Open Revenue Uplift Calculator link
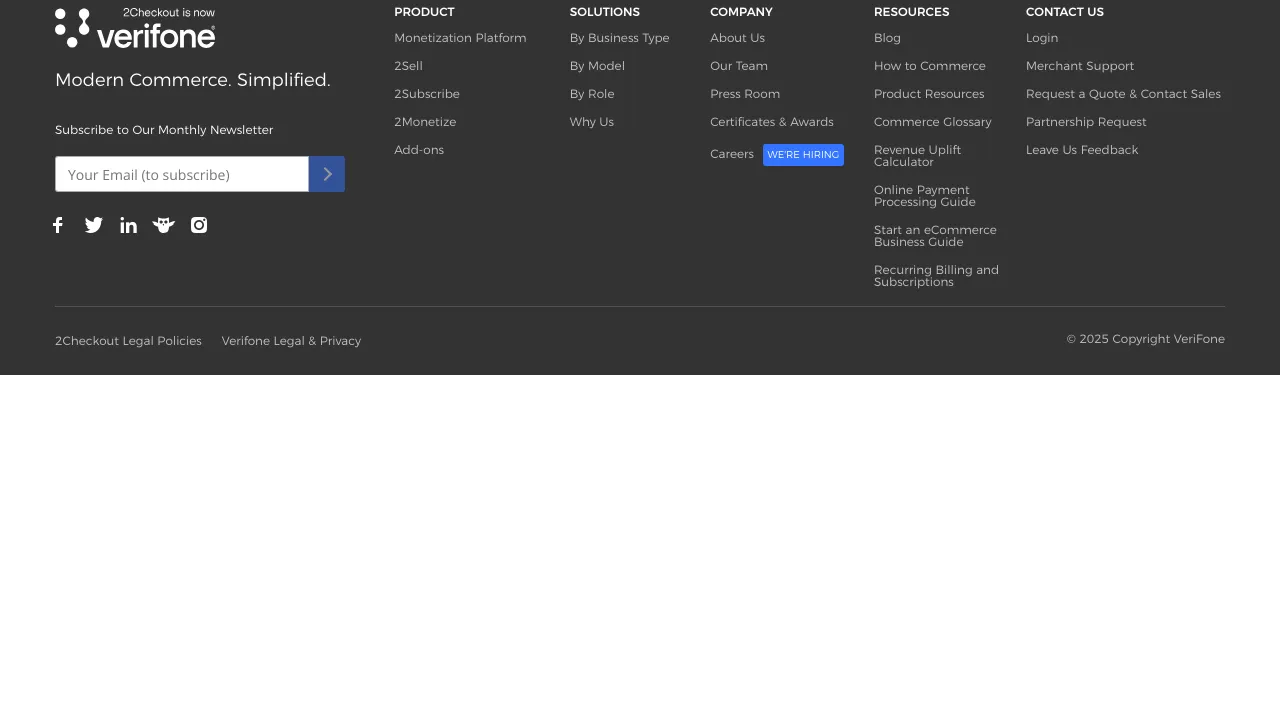 pos(918,156)
